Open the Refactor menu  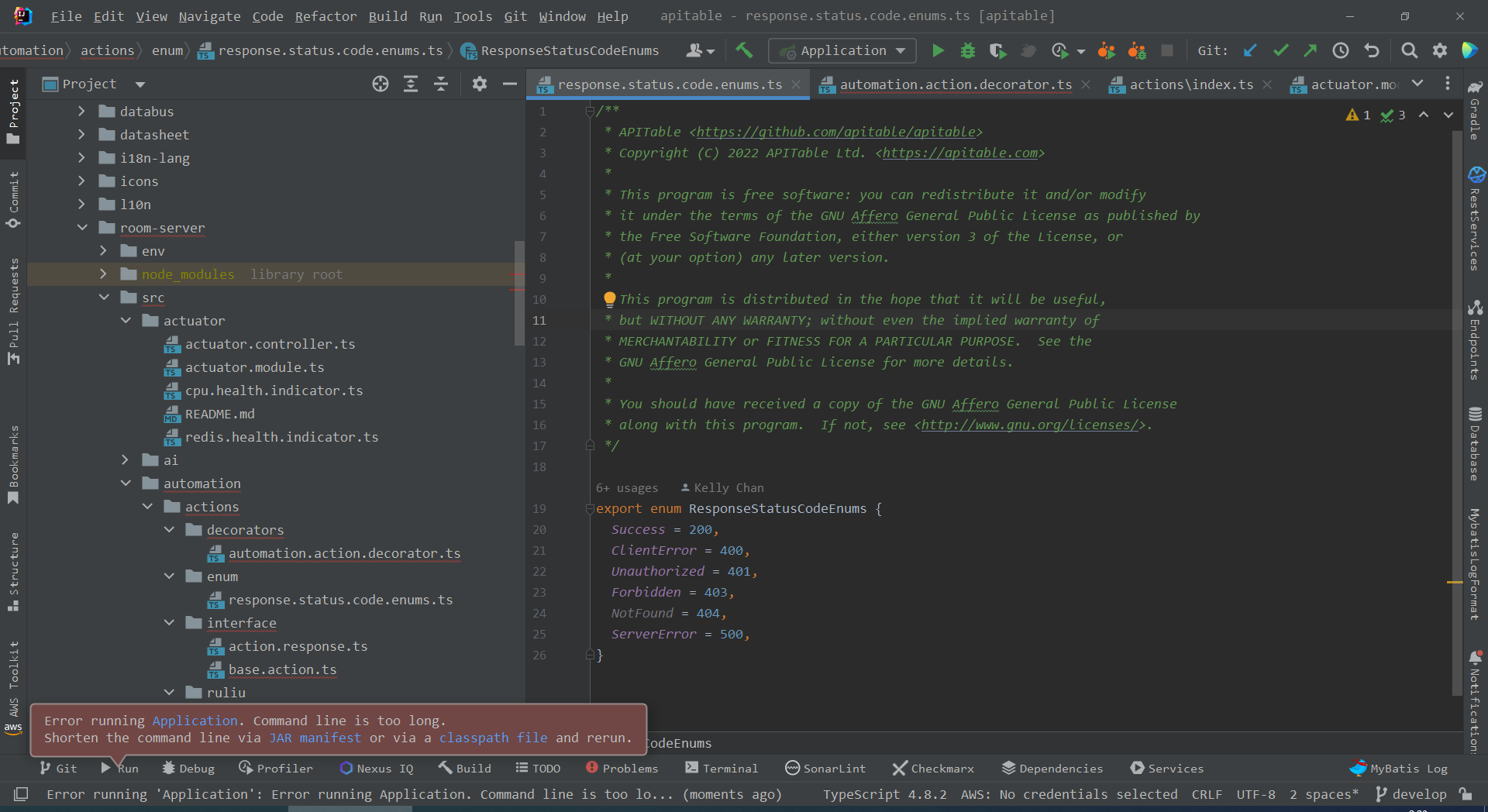pyautogui.click(x=325, y=16)
